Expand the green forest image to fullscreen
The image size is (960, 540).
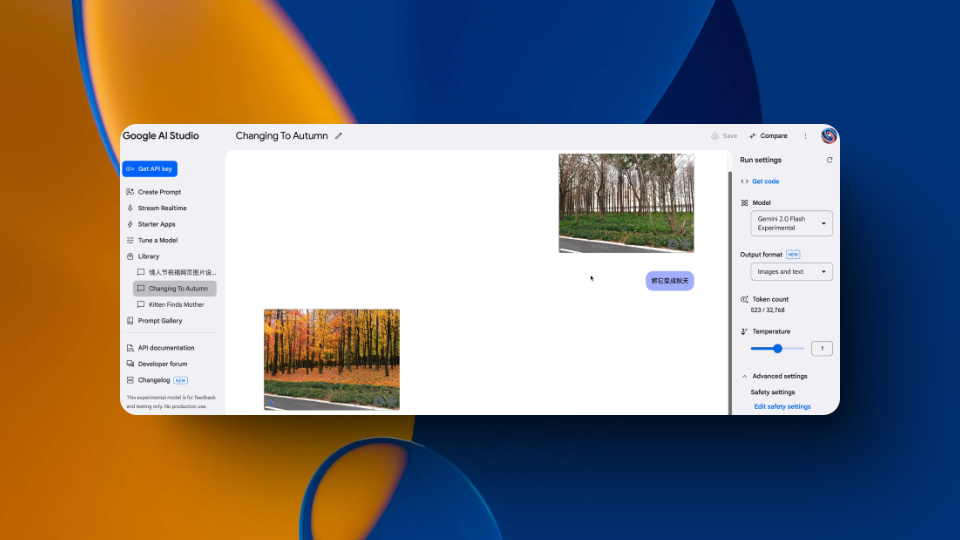[686, 243]
